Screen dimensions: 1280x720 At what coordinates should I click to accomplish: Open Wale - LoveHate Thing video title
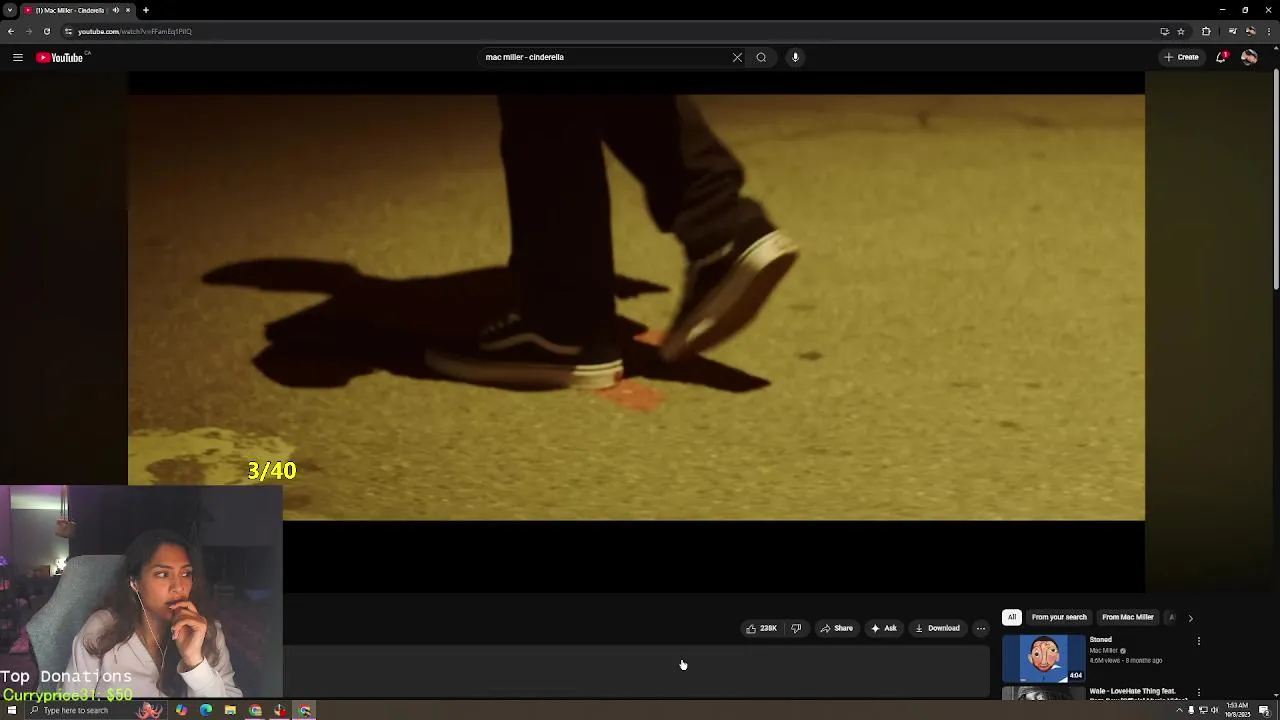pyautogui.click(x=1132, y=691)
